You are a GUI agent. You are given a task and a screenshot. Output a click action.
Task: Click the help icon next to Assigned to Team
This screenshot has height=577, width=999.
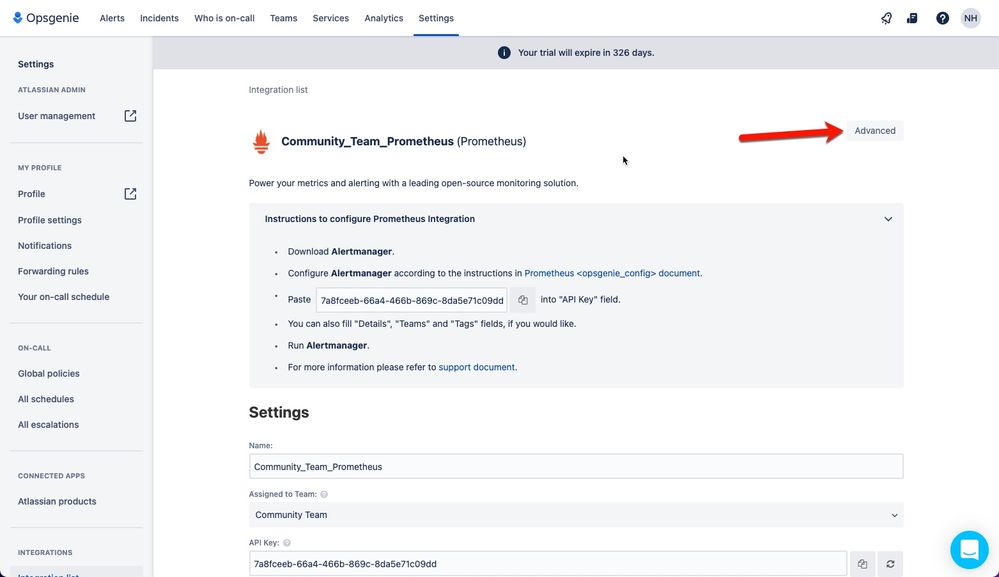click(x=324, y=494)
